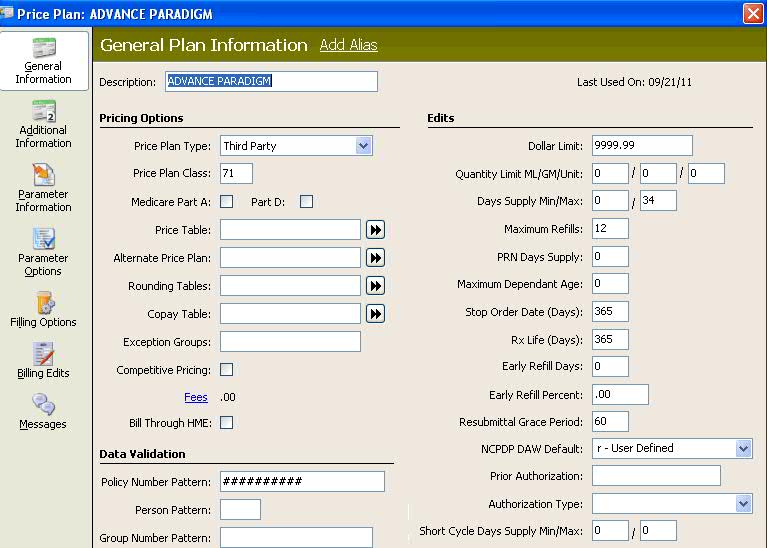Open the Fees link
Image resolution: width=767 pixels, height=548 pixels.
pyautogui.click(x=196, y=397)
